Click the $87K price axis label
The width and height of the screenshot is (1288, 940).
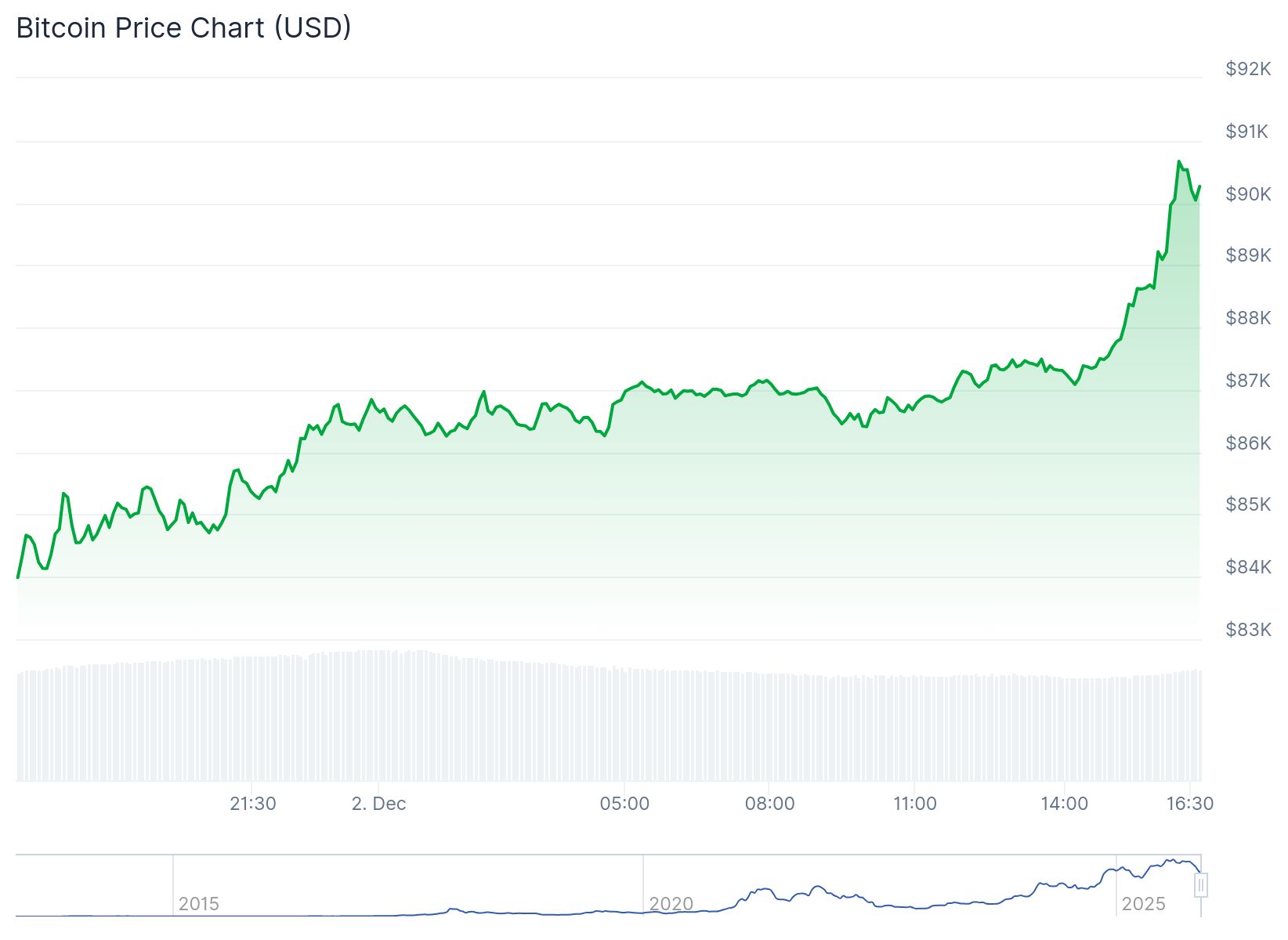tap(1248, 381)
